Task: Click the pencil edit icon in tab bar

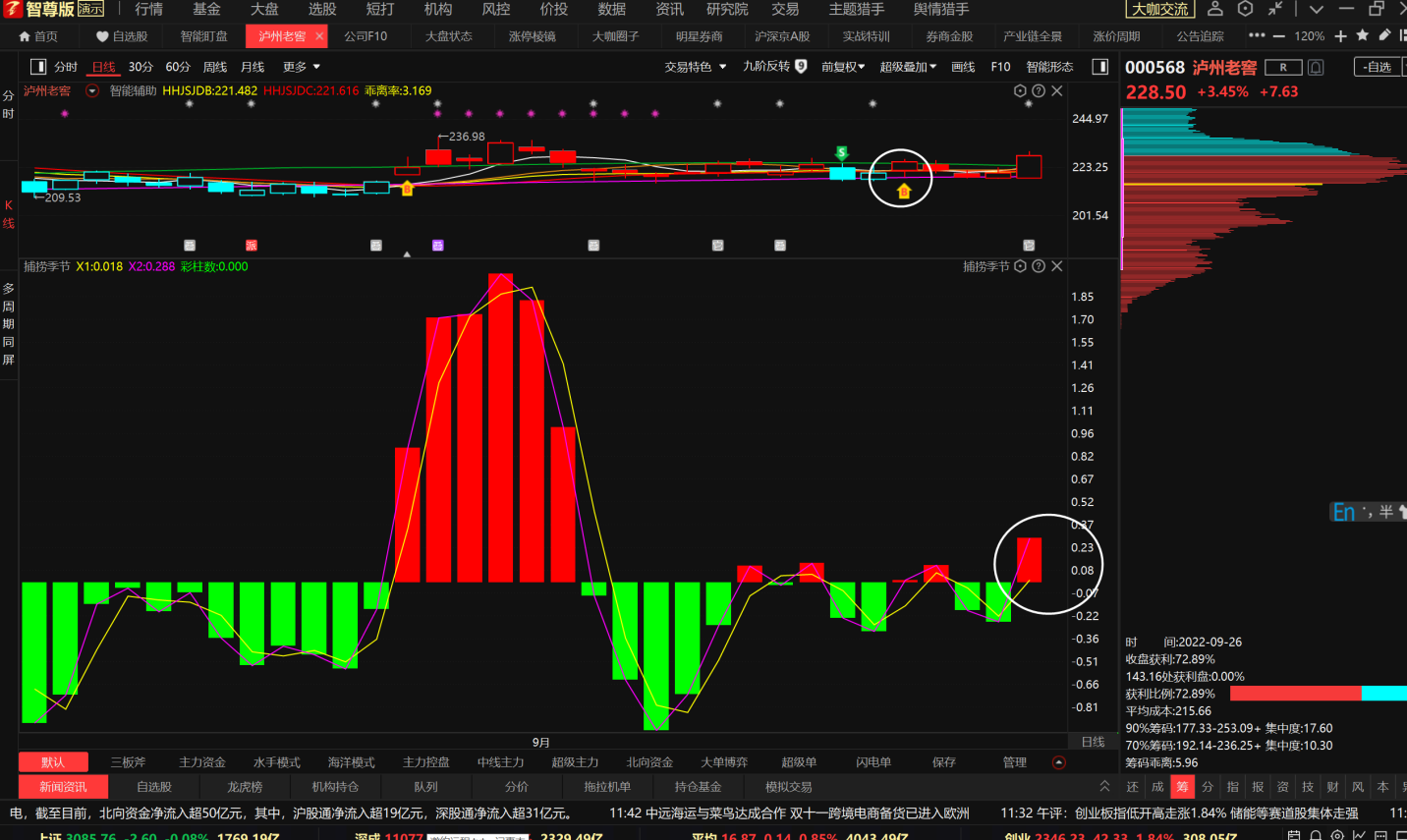Action: coord(1384,35)
